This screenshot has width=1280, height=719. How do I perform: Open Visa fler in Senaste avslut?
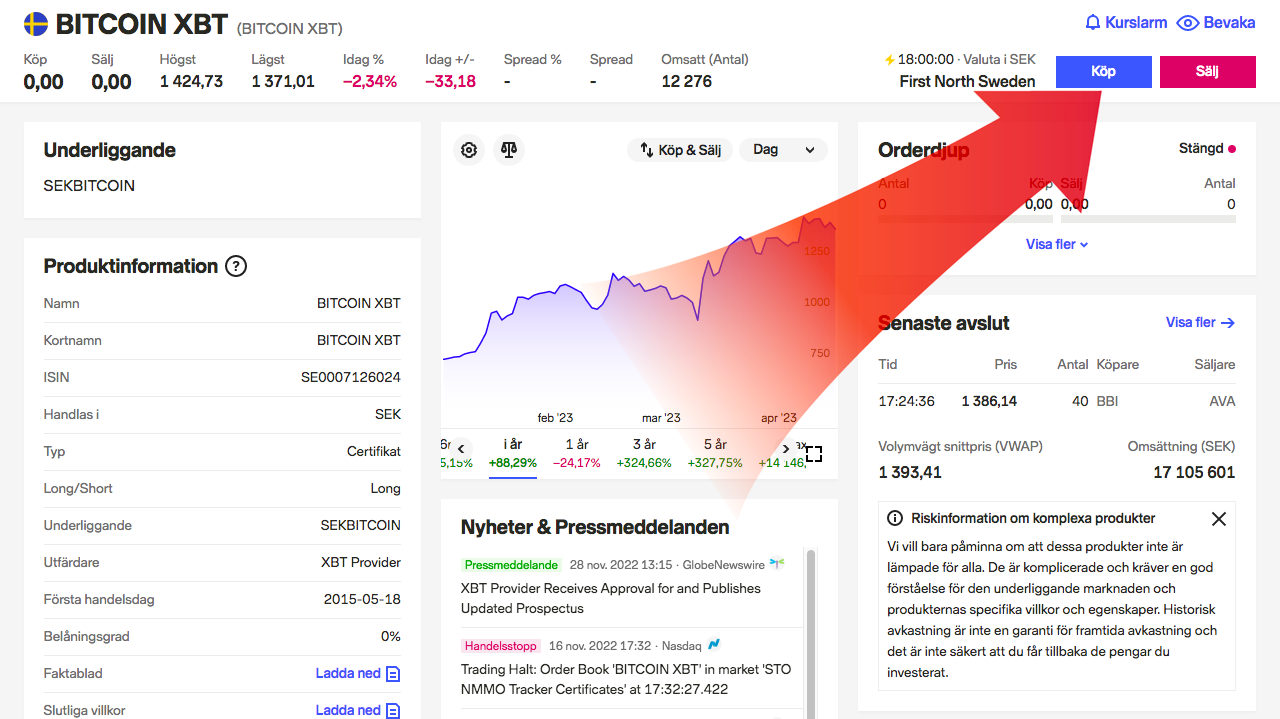(1200, 322)
